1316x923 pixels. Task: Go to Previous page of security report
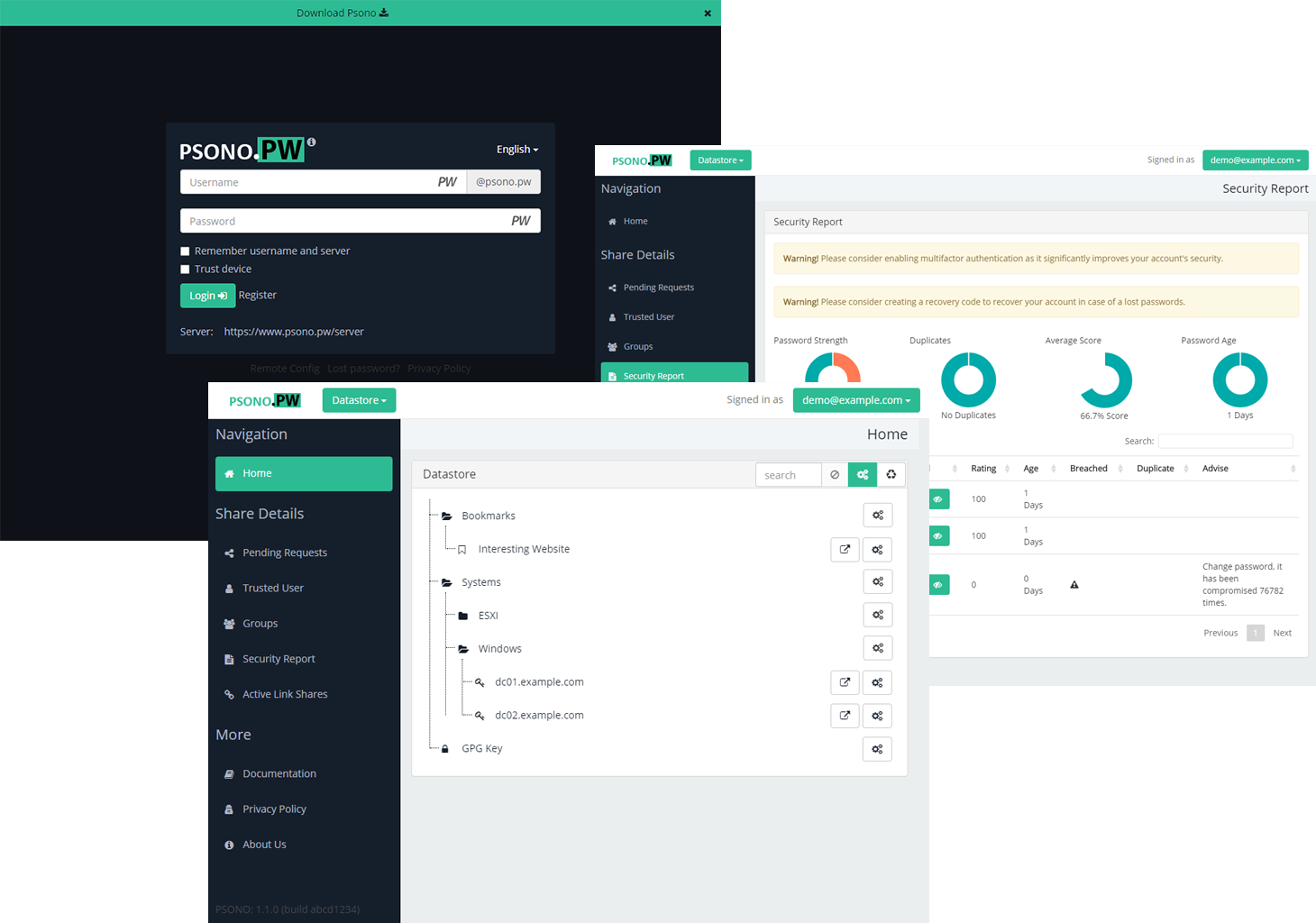click(1220, 633)
